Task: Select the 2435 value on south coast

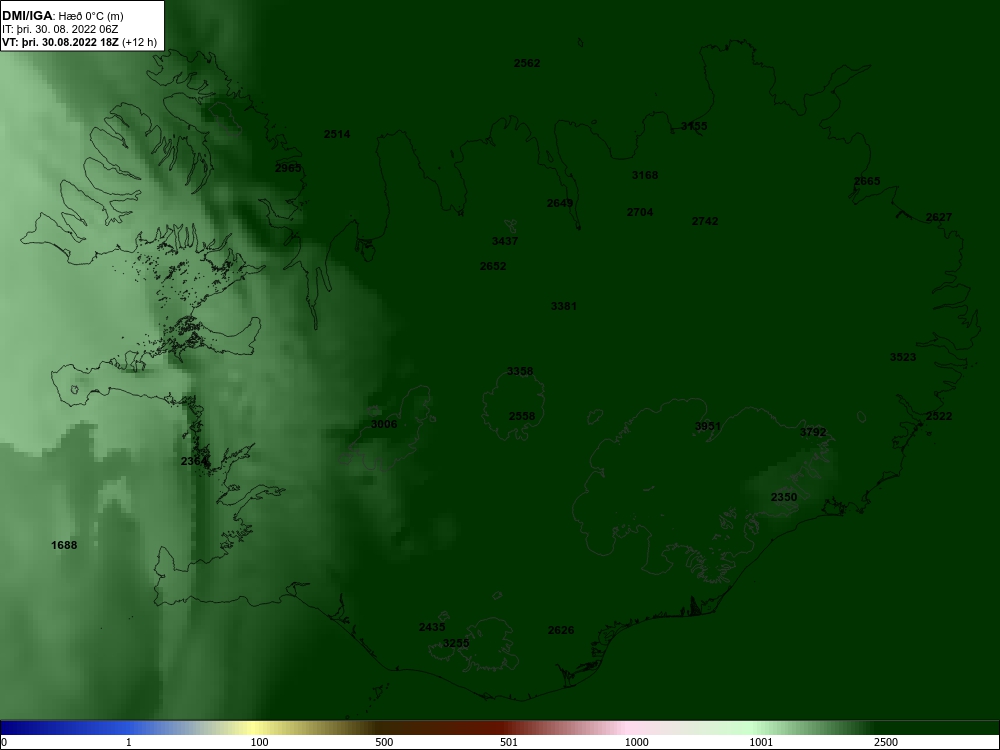Action: tap(432, 627)
